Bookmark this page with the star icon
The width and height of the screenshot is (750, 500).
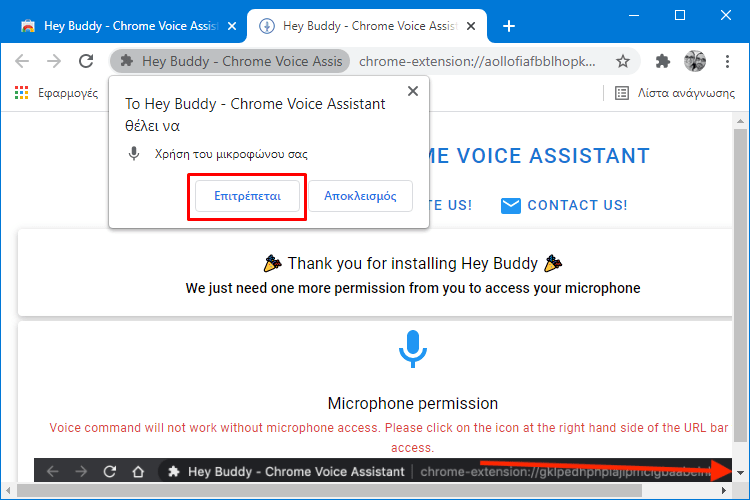(622, 61)
